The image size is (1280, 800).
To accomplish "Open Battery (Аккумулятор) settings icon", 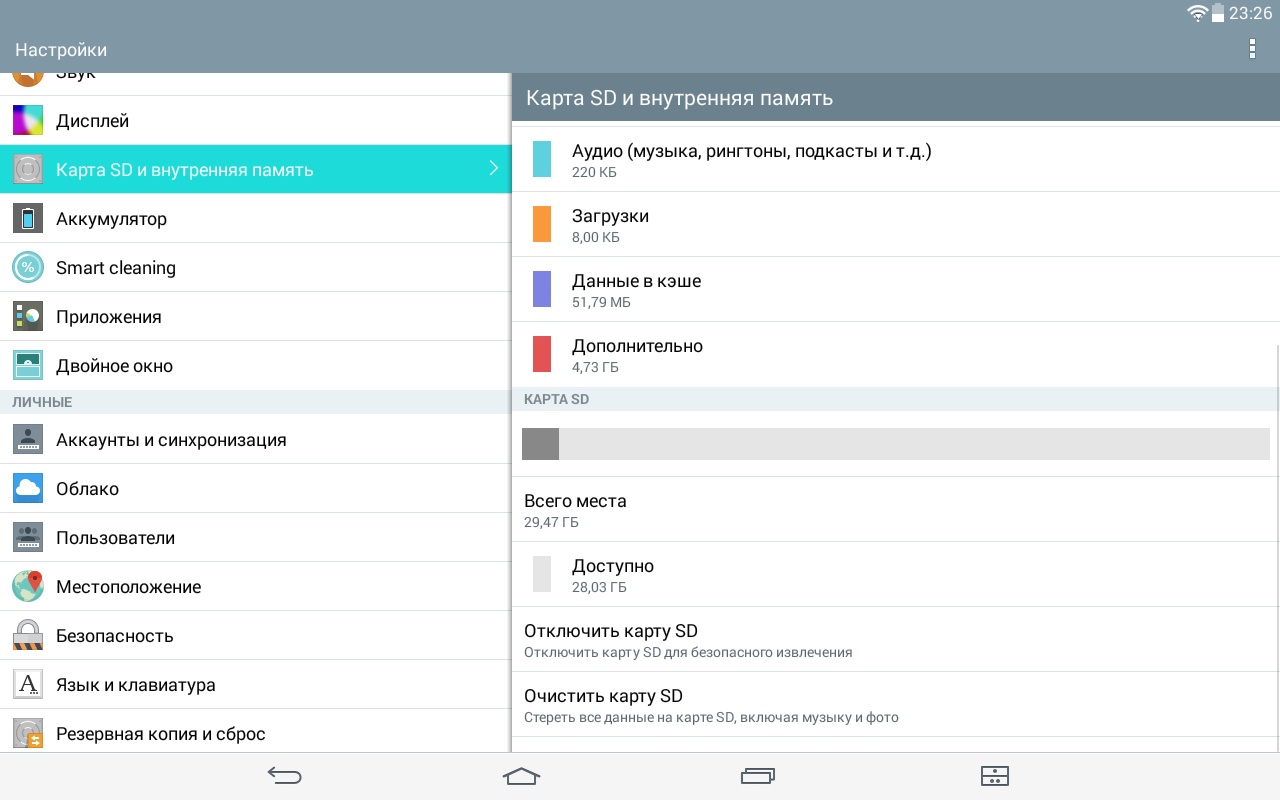I will click(x=28, y=219).
